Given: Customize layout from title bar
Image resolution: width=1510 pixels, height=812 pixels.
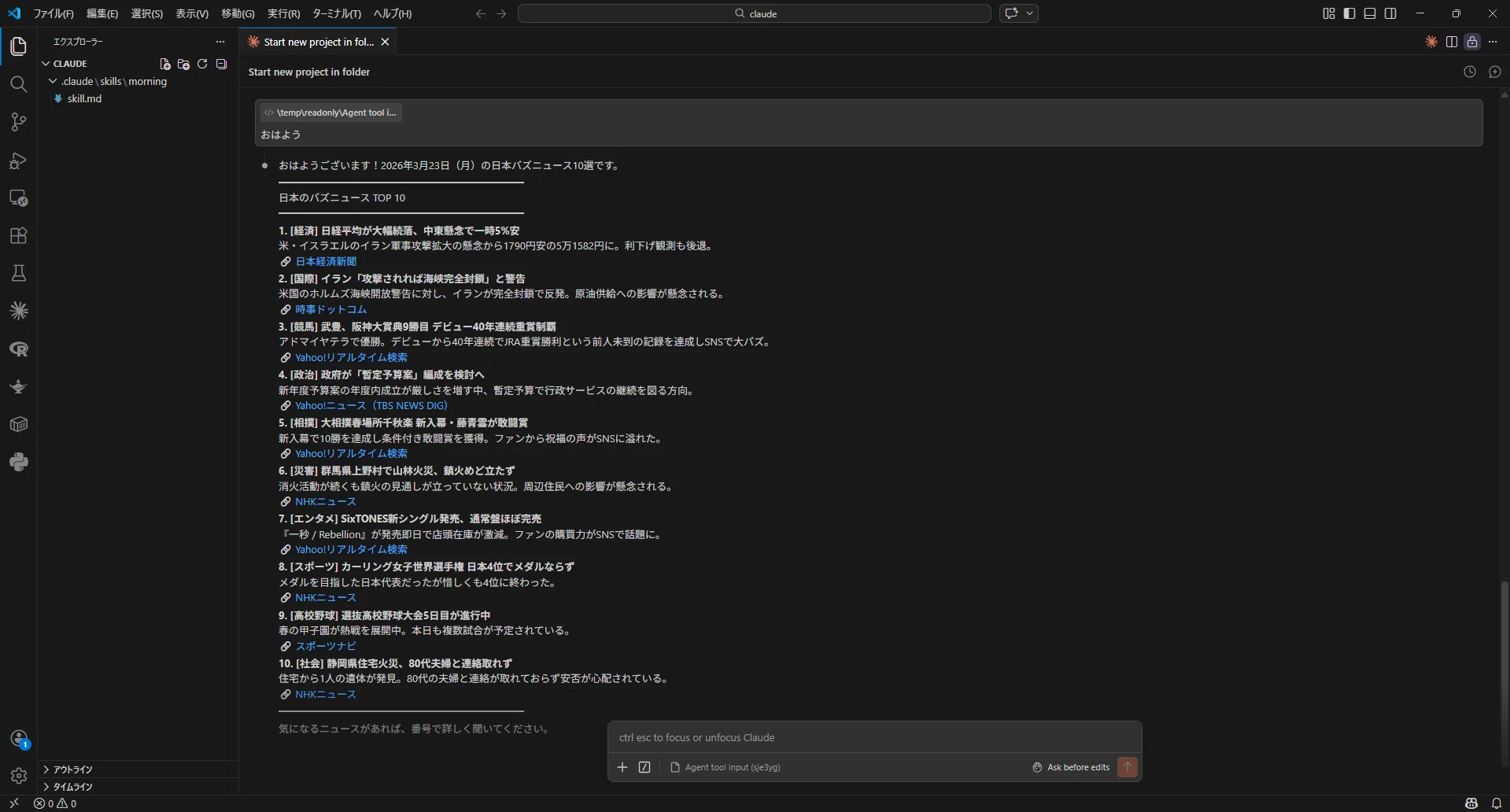Looking at the screenshot, I should 1329,13.
